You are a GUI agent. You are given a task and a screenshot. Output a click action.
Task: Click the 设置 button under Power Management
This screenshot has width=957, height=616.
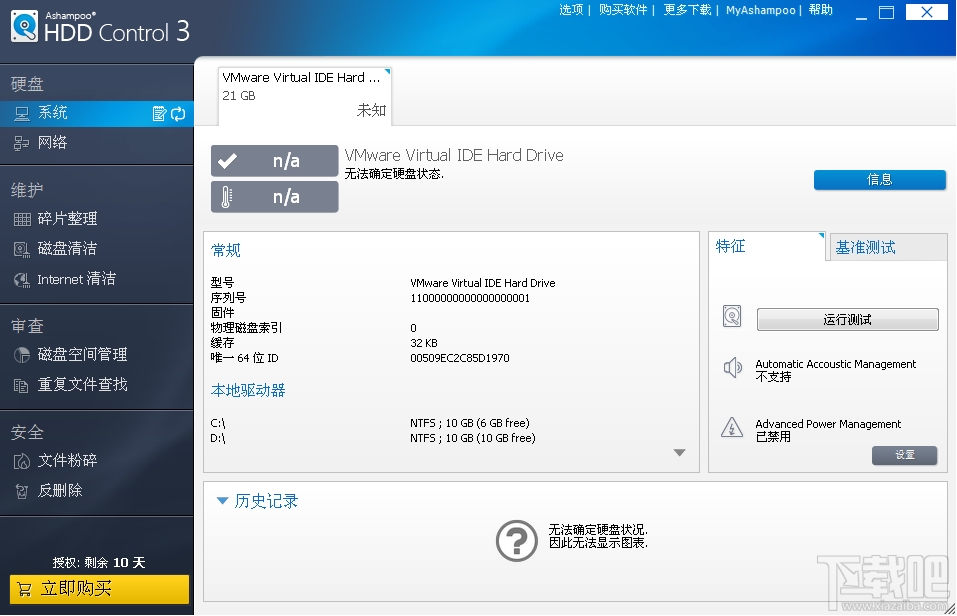coord(905,455)
